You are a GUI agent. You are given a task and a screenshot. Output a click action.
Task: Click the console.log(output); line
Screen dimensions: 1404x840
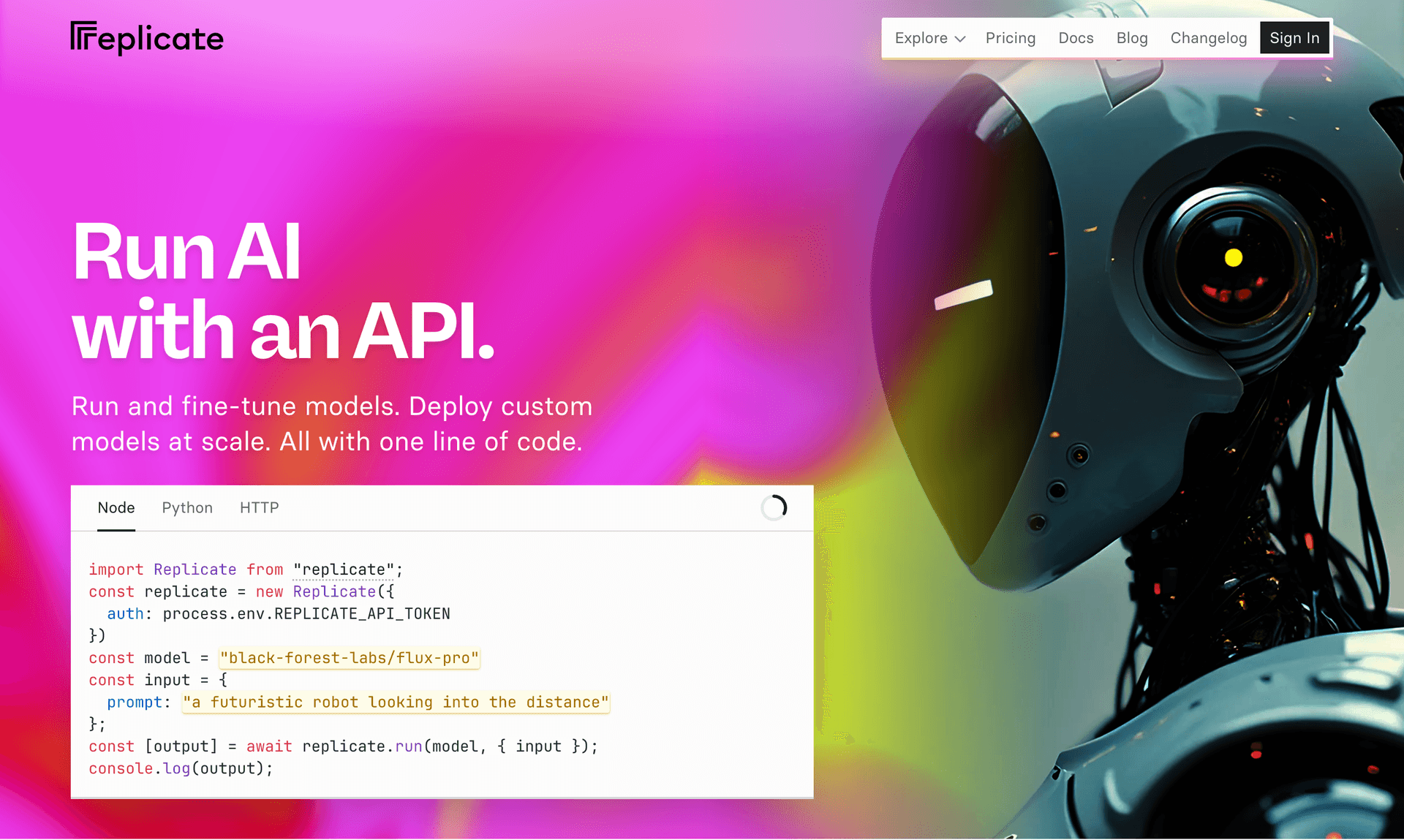181,769
